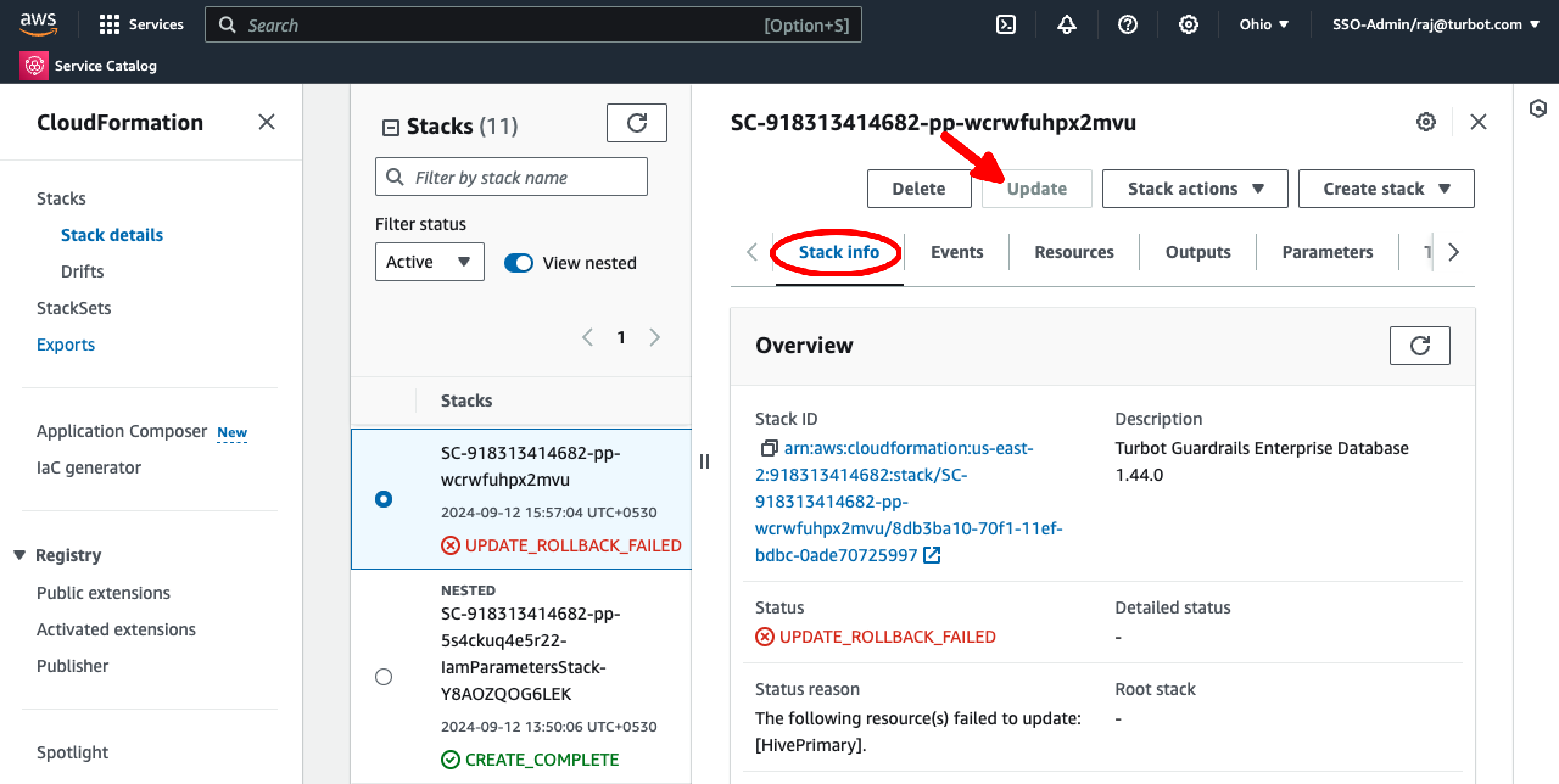
Task: Switch to the Events tab
Action: click(957, 252)
